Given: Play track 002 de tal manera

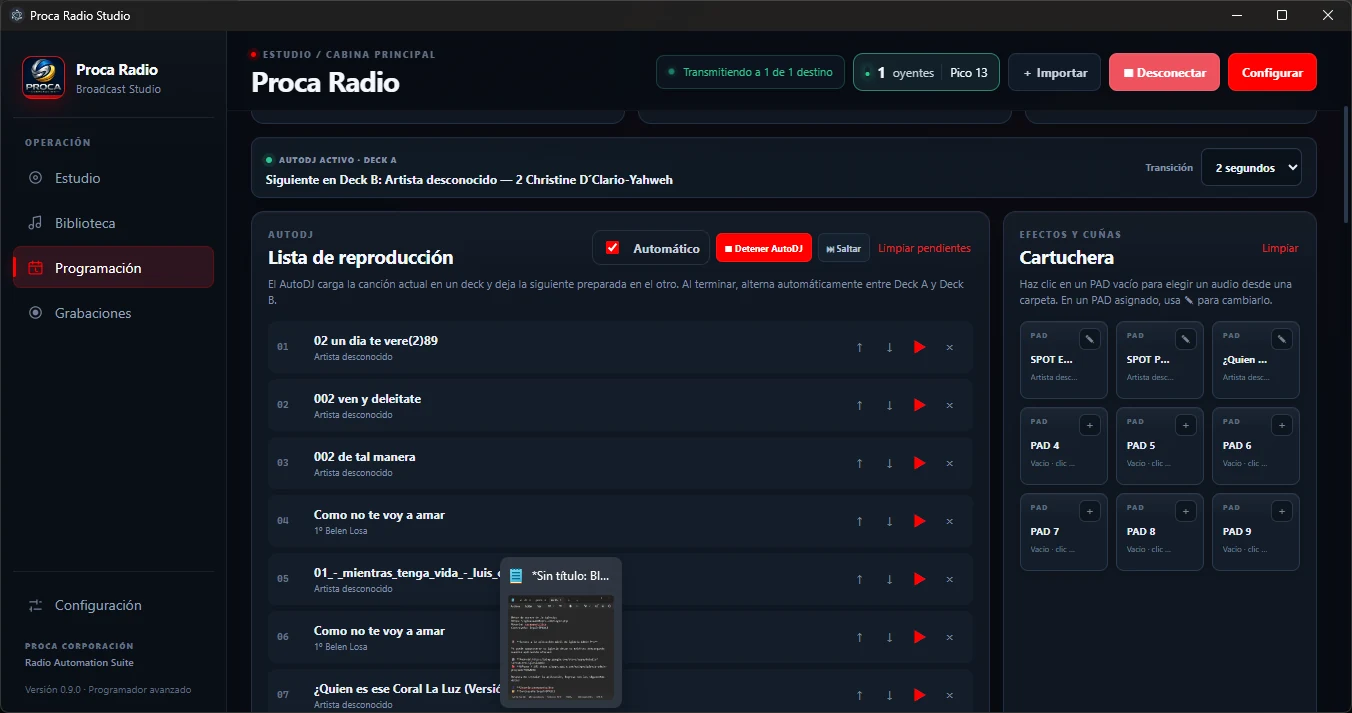Looking at the screenshot, I should click(x=919, y=463).
